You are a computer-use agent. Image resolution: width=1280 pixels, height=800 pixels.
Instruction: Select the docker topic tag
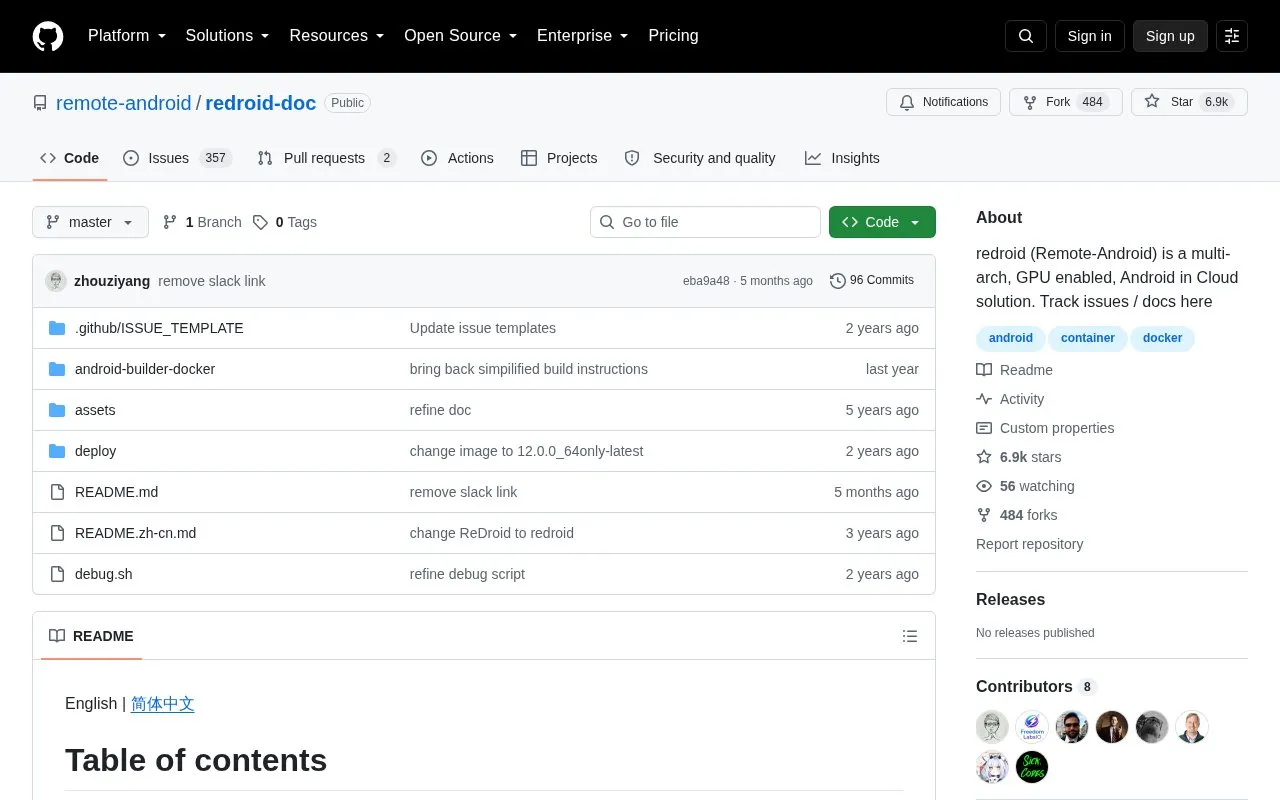pos(1163,338)
